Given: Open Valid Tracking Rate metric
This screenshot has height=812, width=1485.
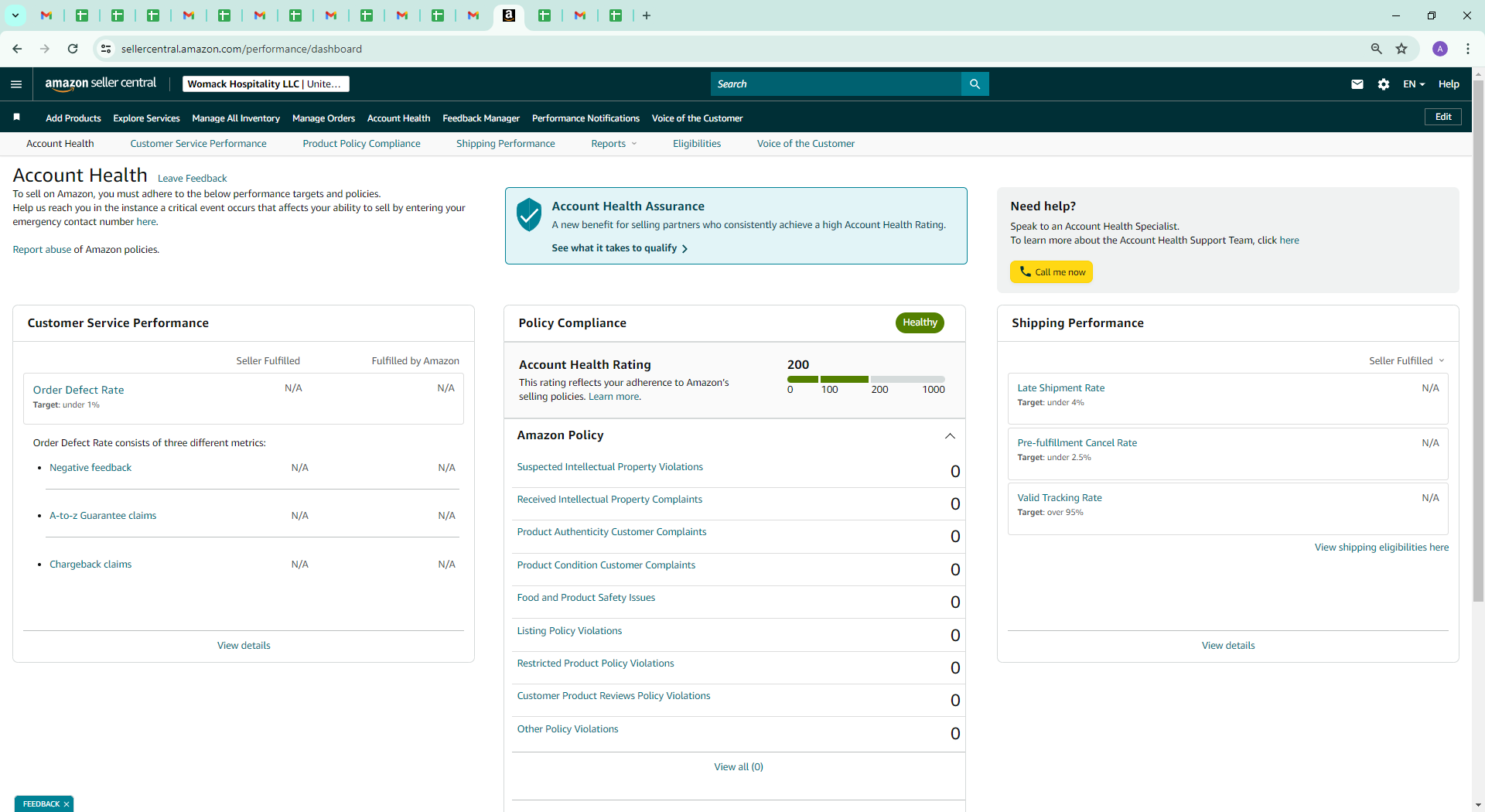Looking at the screenshot, I should pyautogui.click(x=1060, y=498).
